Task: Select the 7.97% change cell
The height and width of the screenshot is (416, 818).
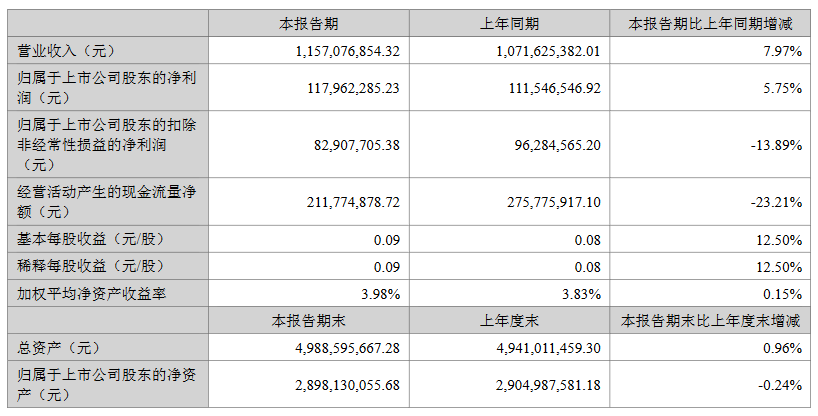Action: pos(781,49)
